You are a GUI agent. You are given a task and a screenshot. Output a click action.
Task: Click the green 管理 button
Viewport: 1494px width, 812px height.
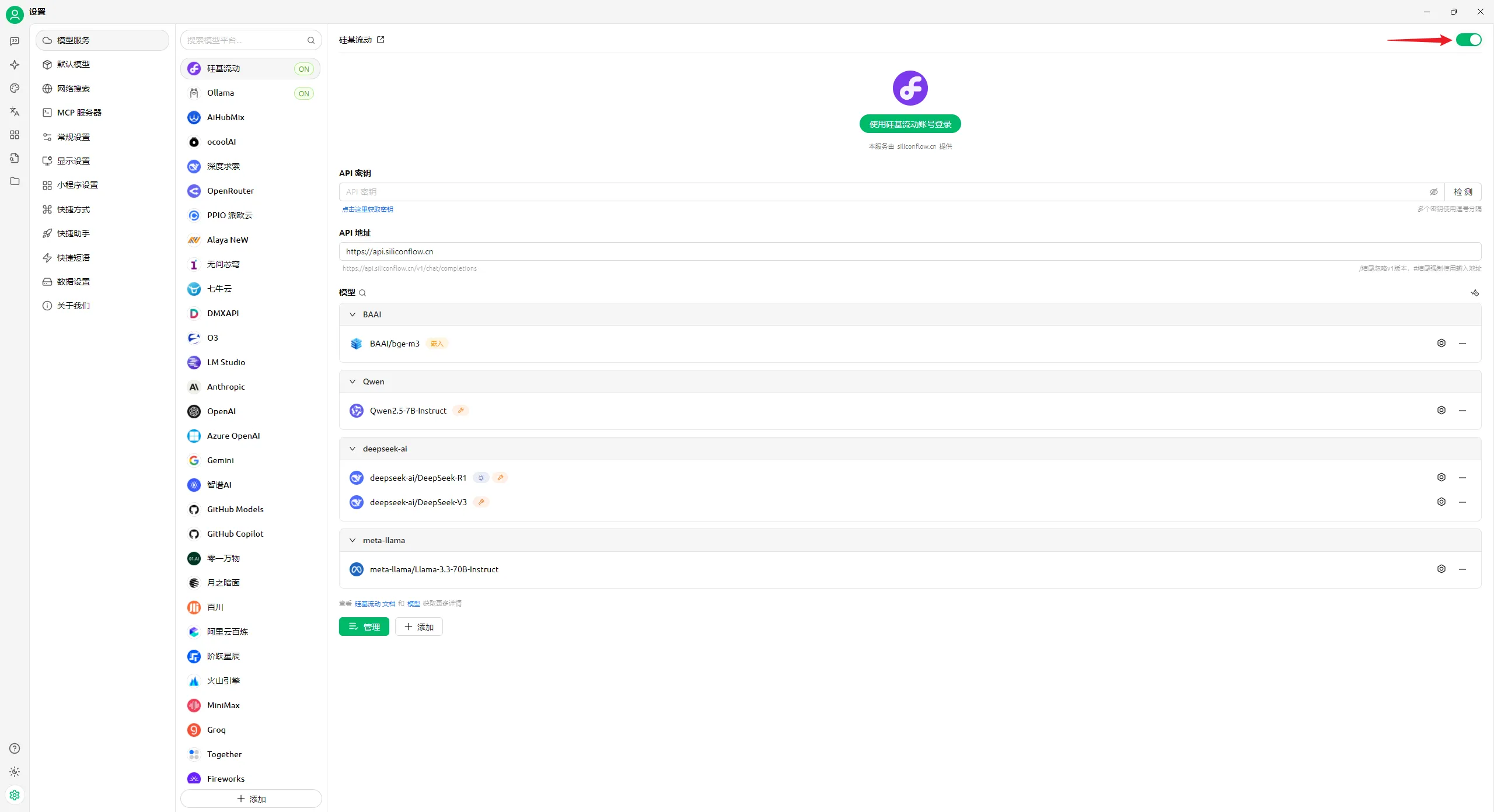[364, 626]
